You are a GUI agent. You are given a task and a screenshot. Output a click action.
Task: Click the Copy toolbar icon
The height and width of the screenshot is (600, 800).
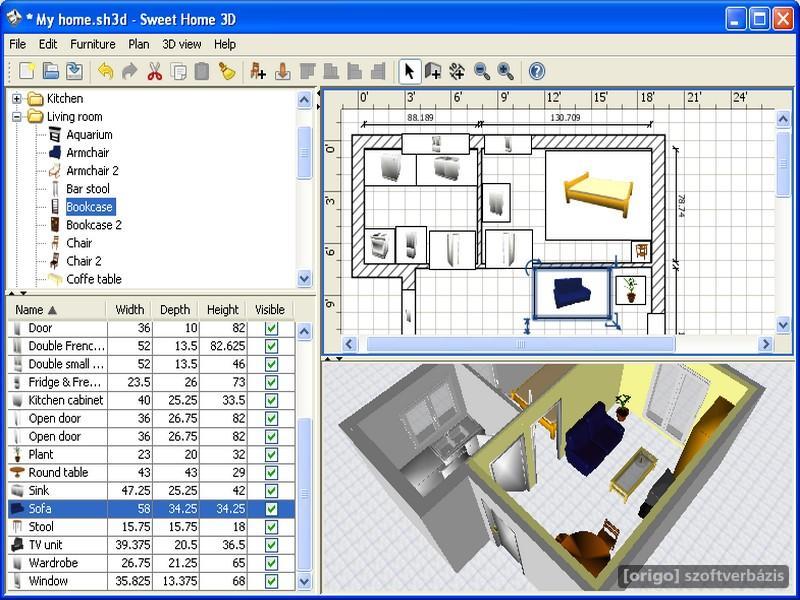pyautogui.click(x=178, y=71)
